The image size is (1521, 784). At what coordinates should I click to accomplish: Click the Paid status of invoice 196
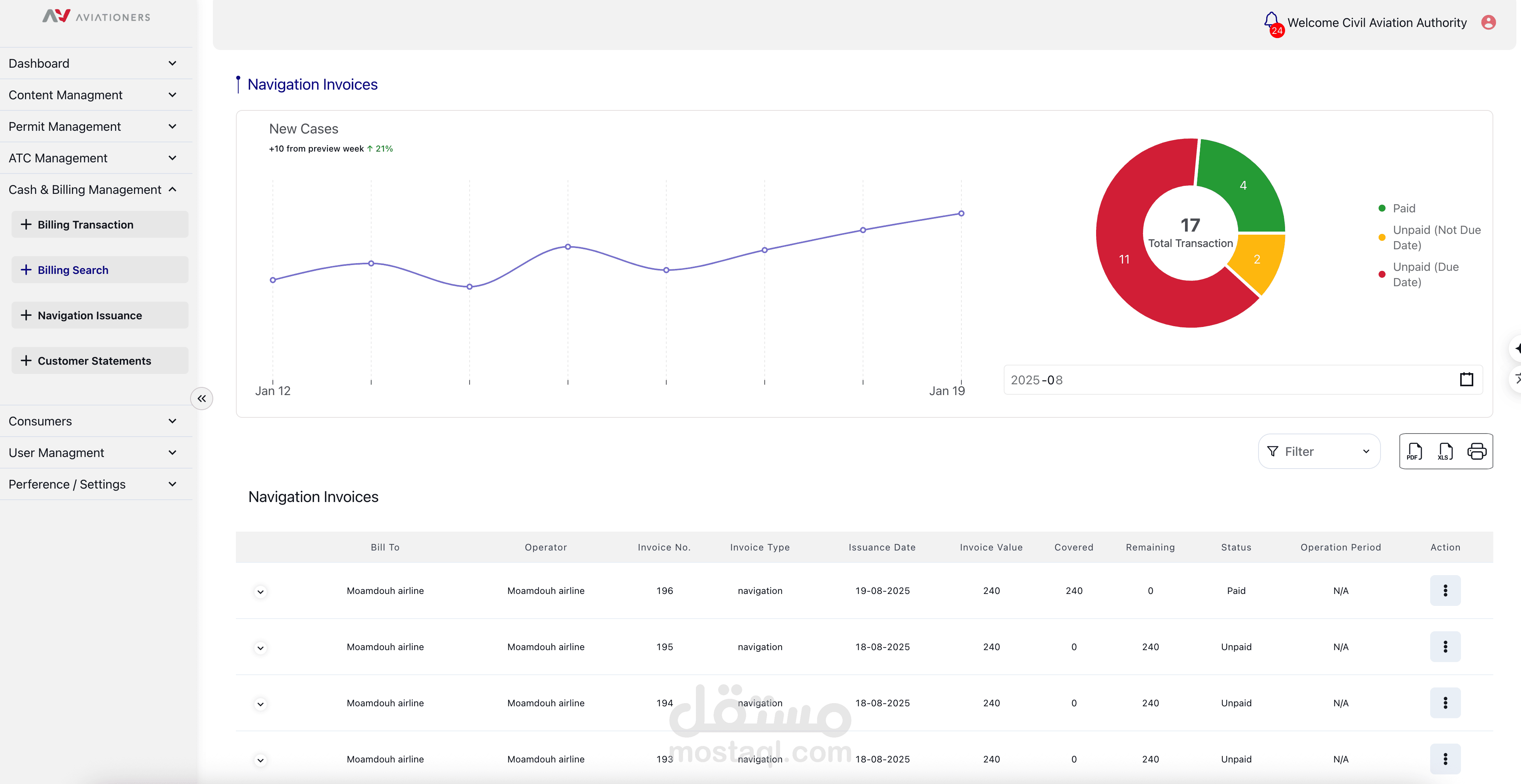click(1236, 591)
